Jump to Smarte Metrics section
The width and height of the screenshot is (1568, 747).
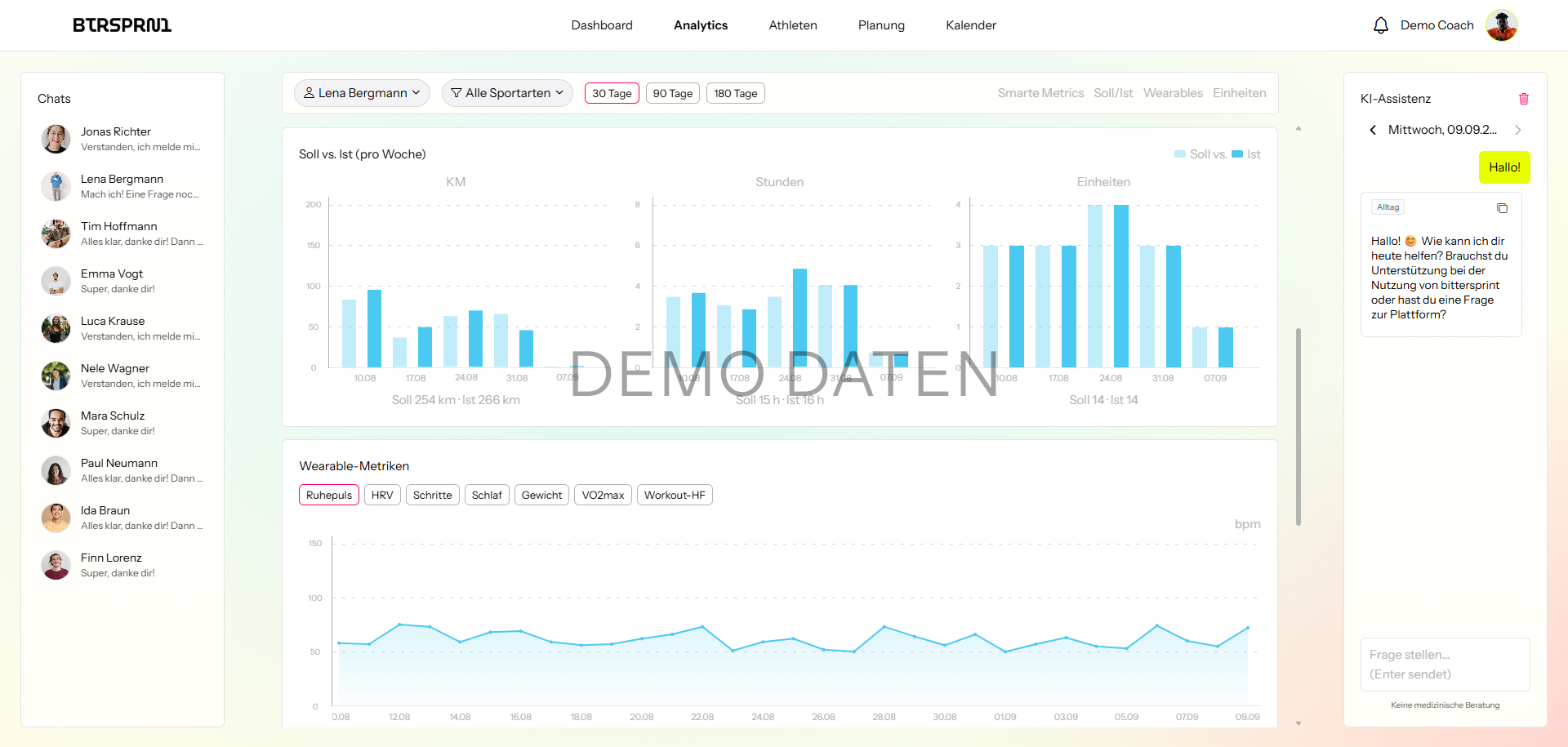tap(1040, 93)
